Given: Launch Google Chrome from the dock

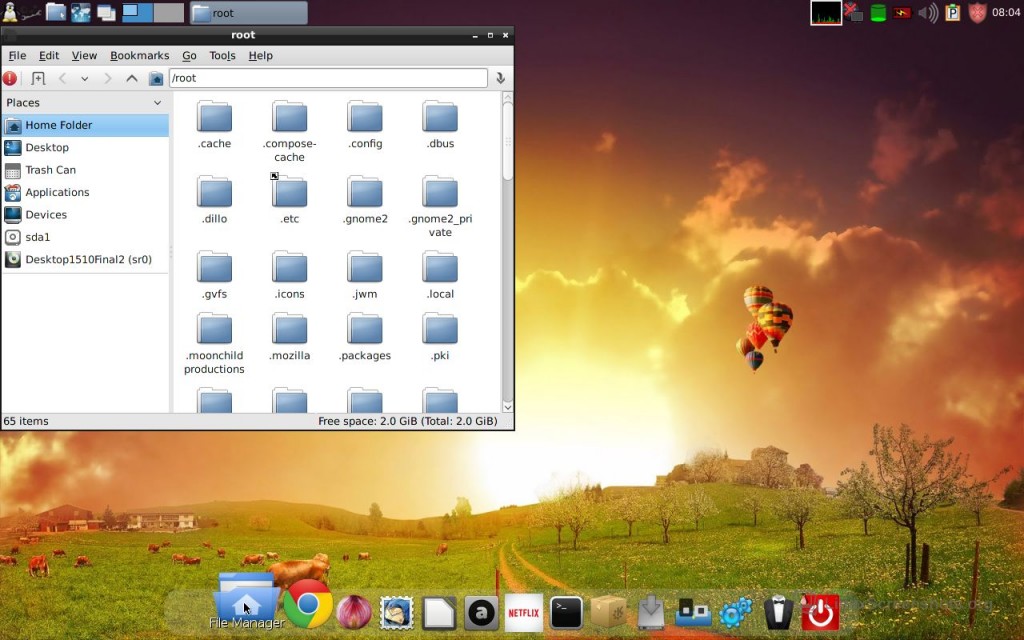Looking at the screenshot, I should (308, 604).
